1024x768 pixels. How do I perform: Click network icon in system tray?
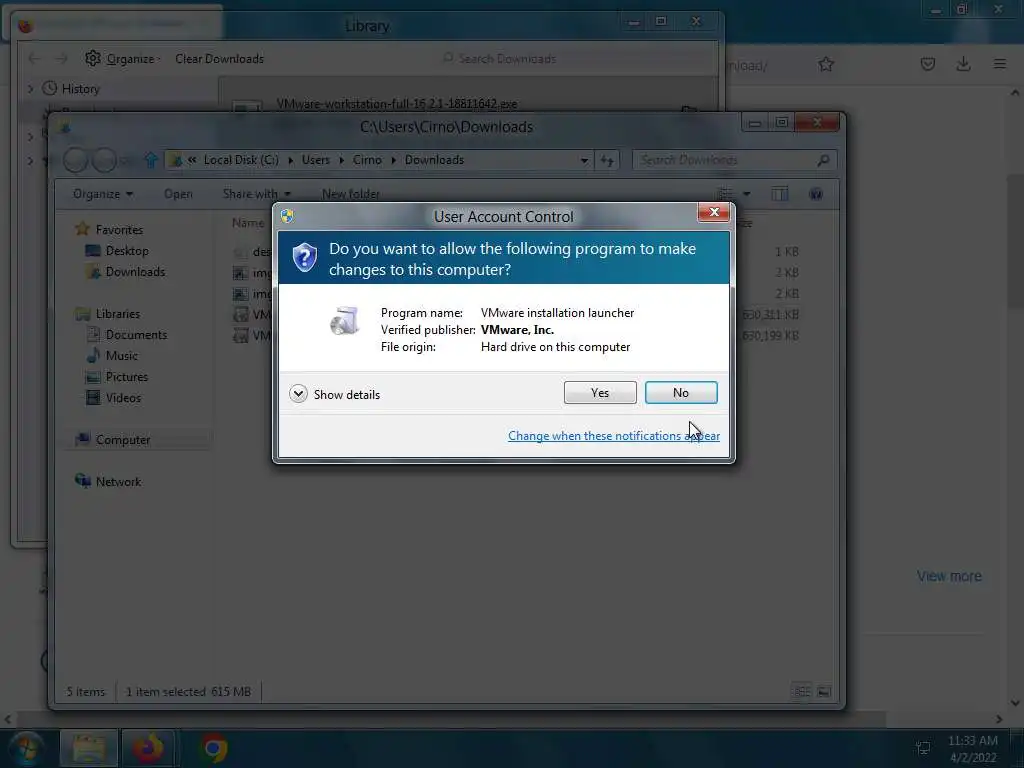pyautogui.click(x=923, y=748)
